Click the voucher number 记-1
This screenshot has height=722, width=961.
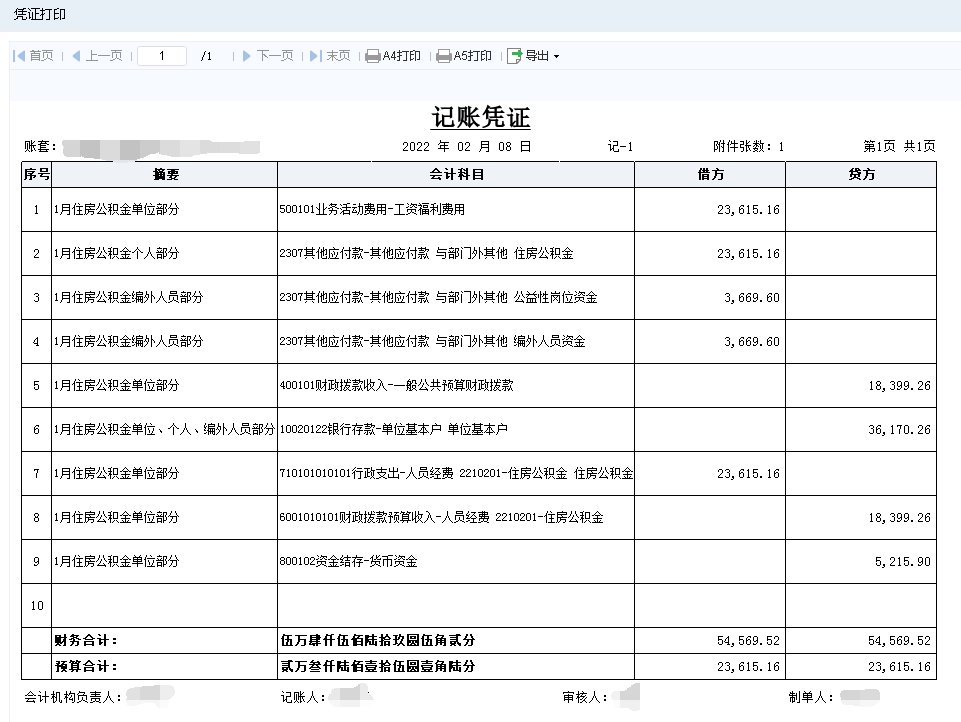point(620,146)
